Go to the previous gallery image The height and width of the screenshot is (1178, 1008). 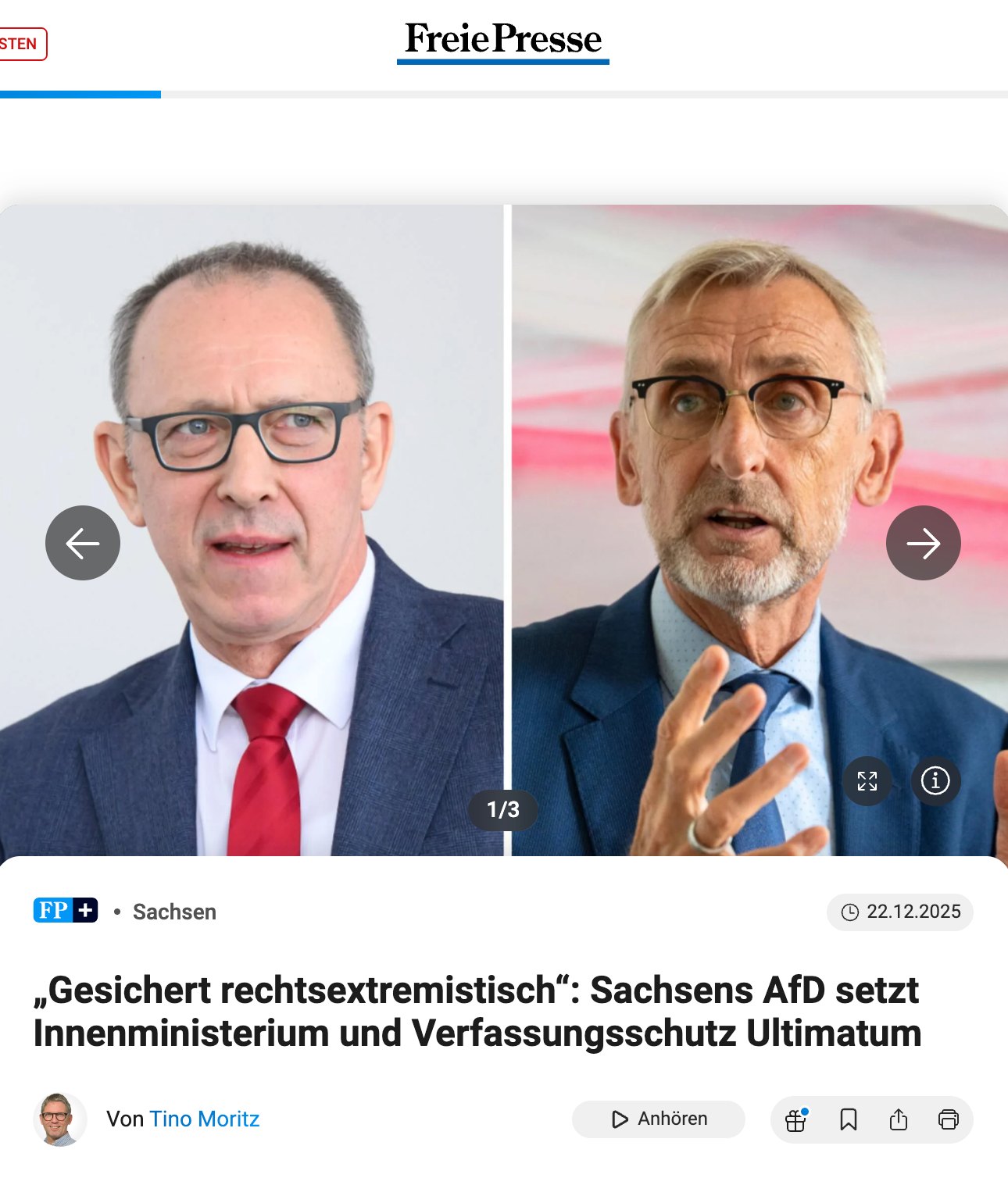(83, 543)
